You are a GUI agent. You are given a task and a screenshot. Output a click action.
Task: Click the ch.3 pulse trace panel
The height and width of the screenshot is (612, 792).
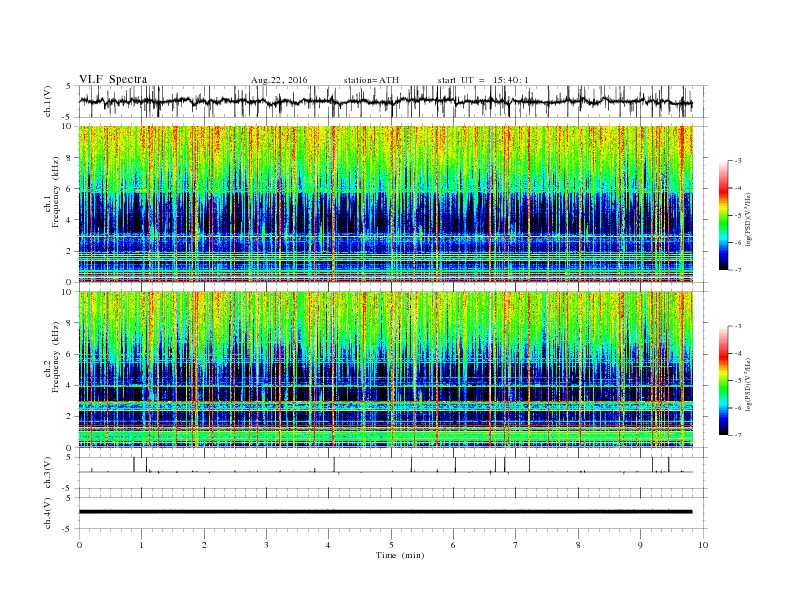click(x=393, y=473)
